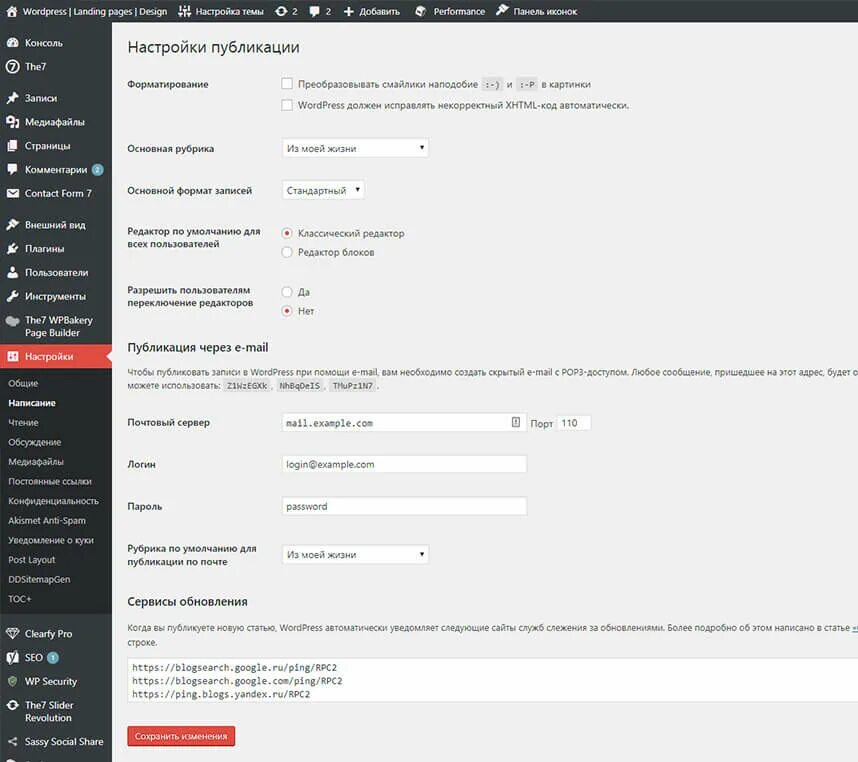The width and height of the screenshot is (858, 762).
Task: Click the 'Почтовый сервер' input field
Action: [404, 423]
